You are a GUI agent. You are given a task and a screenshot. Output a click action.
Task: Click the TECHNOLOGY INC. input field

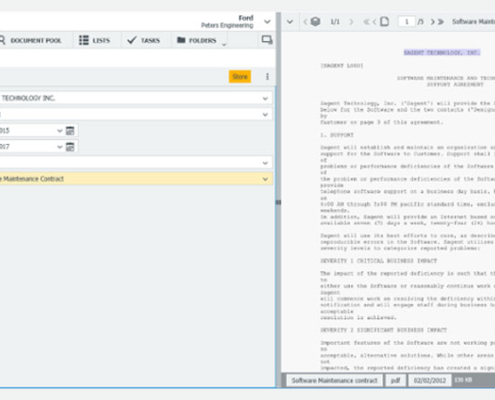point(136,98)
